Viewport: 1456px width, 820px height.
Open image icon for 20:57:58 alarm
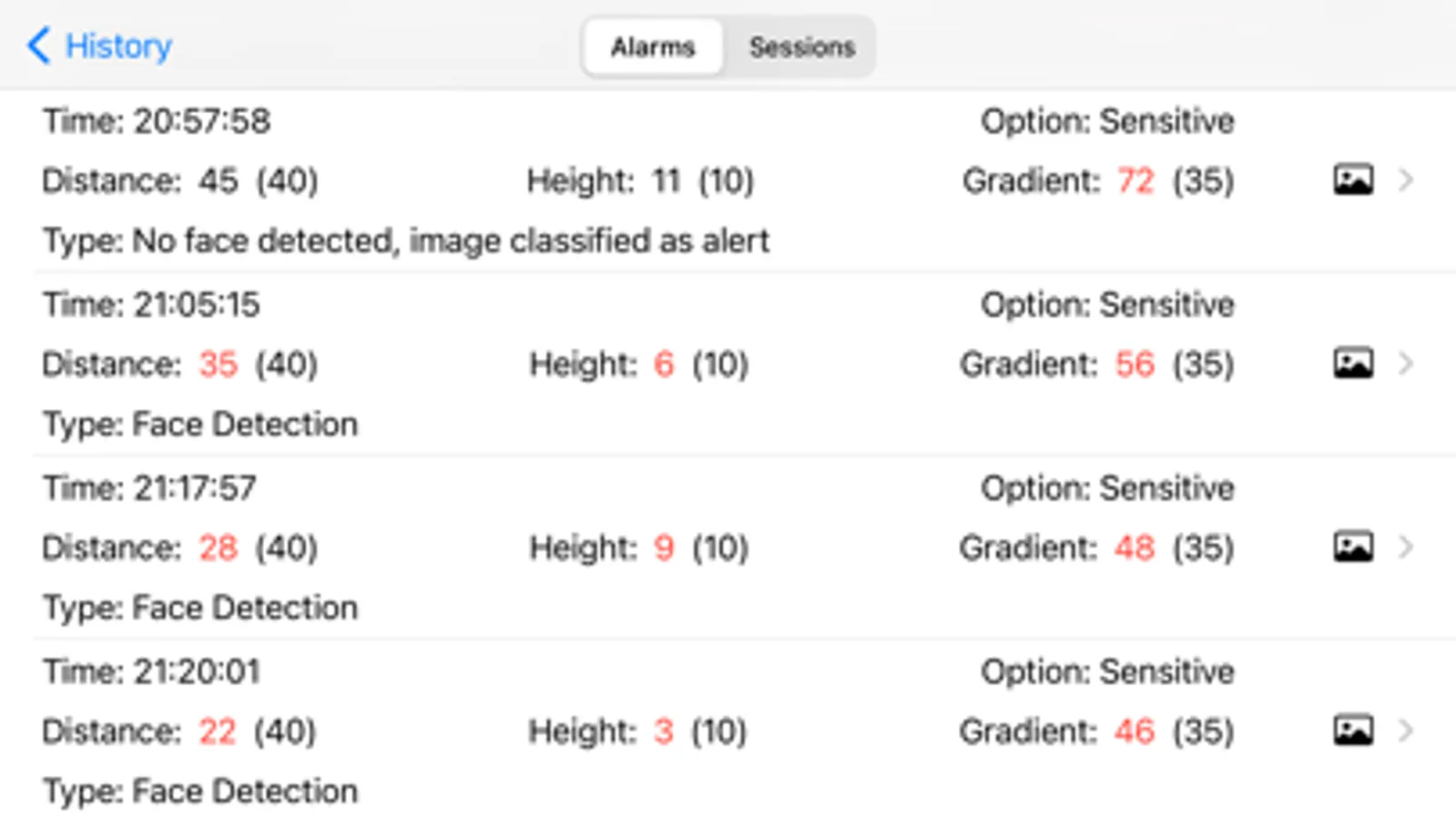coord(1353,179)
